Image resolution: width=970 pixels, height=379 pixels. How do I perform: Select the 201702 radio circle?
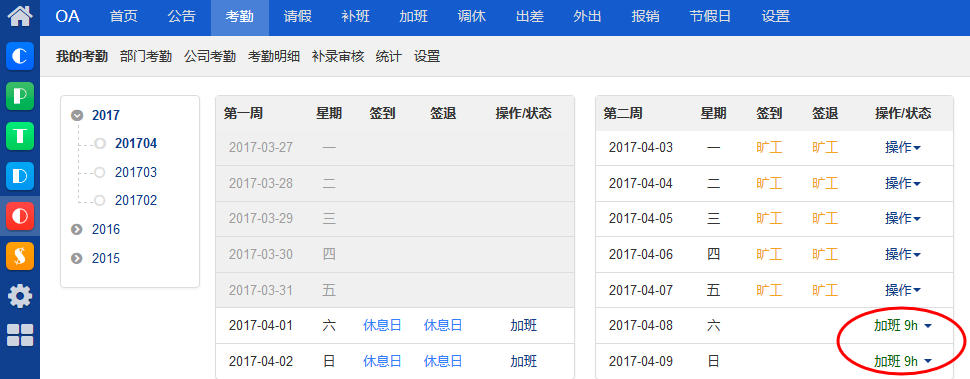[x=100, y=201]
